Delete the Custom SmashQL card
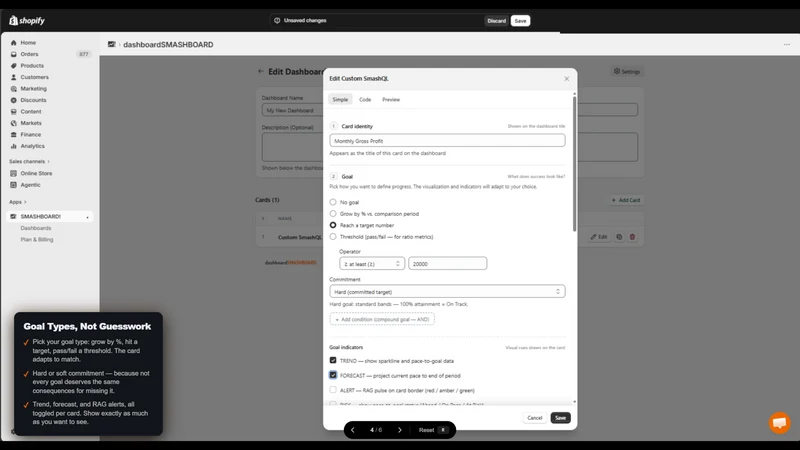The image size is (800, 450). click(632, 237)
